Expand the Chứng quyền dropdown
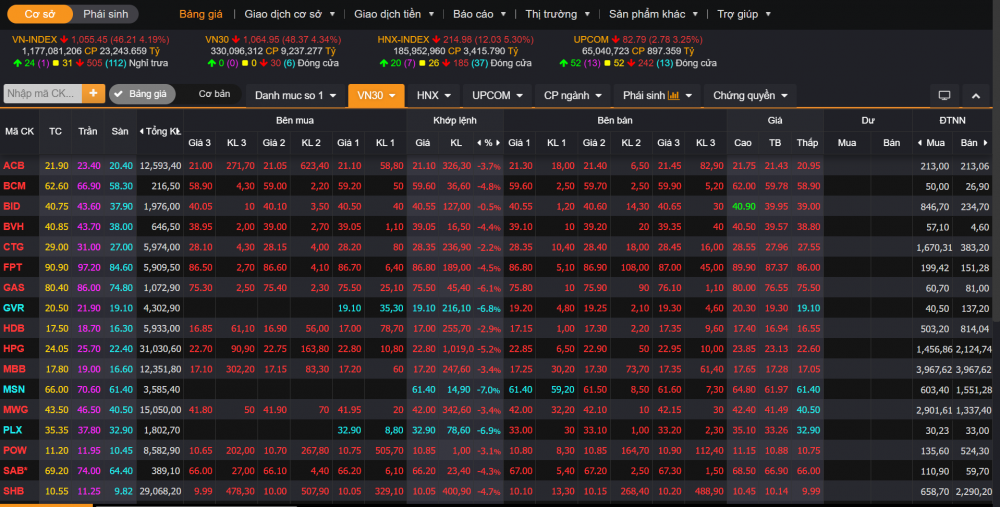This screenshot has height=507, width=1000. tap(750, 96)
